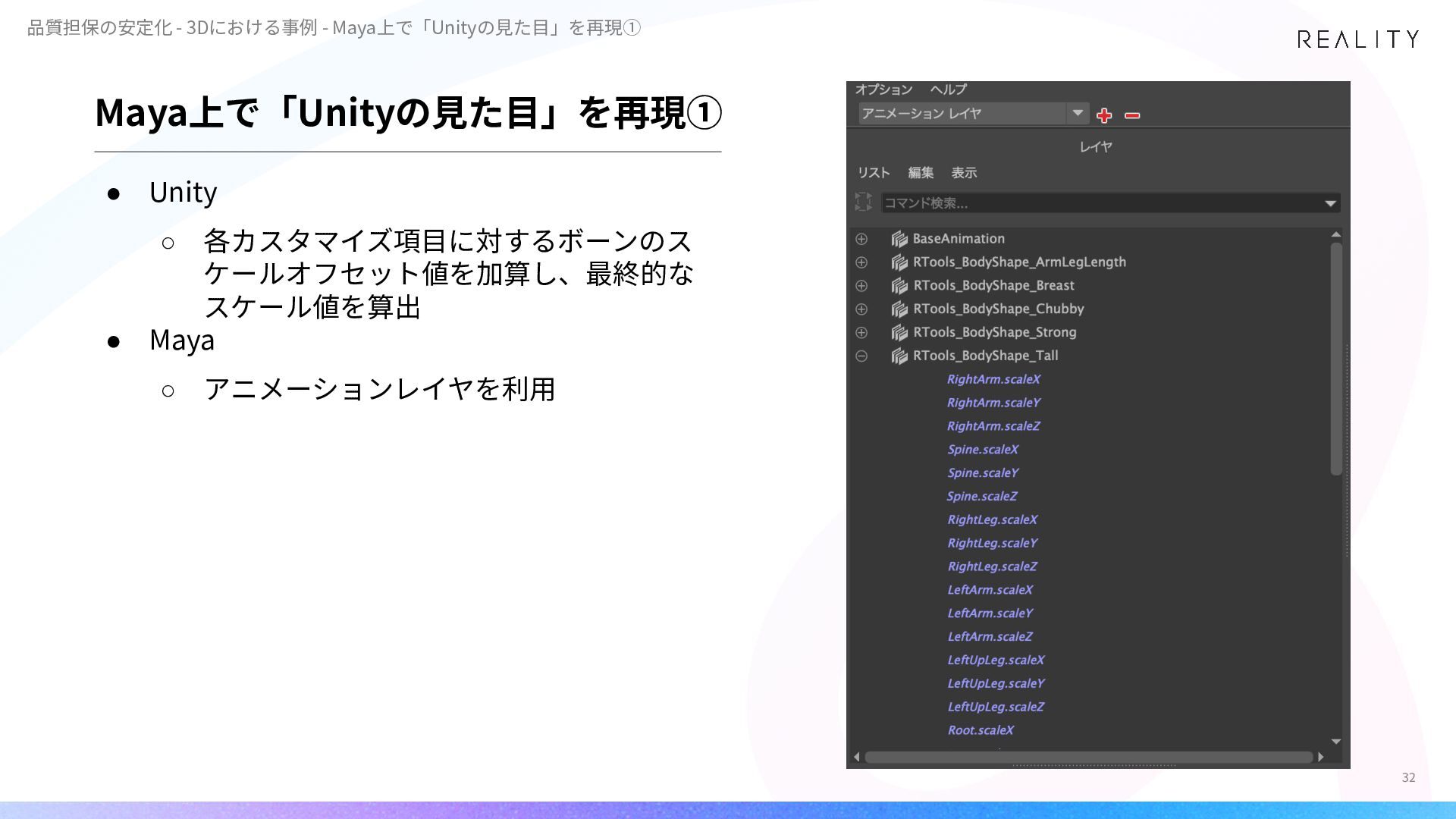Select the LeftArm.scaleY attribute
The image size is (1456, 819).
(x=990, y=613)
